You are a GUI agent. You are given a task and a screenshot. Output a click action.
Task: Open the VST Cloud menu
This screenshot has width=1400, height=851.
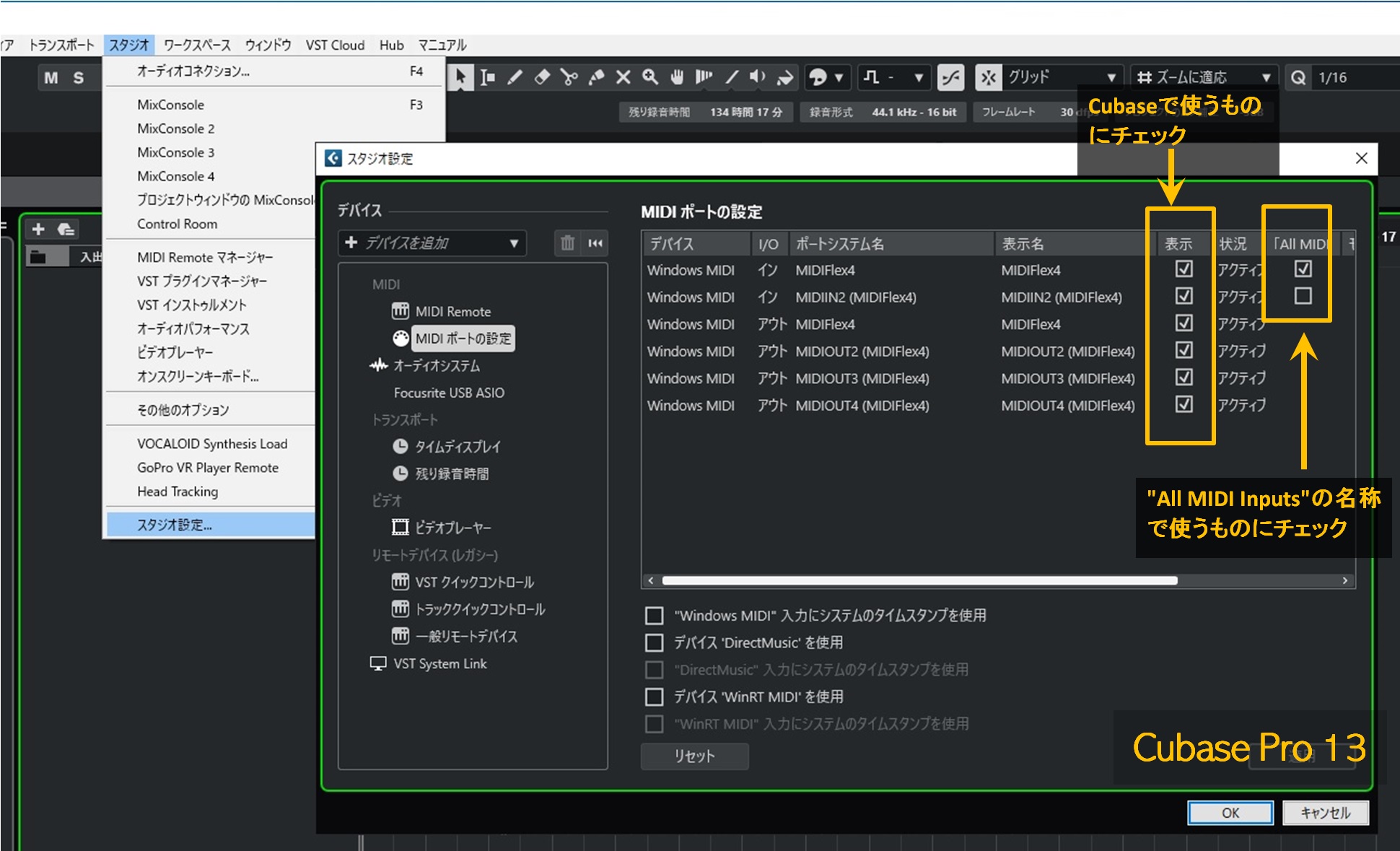335,45
